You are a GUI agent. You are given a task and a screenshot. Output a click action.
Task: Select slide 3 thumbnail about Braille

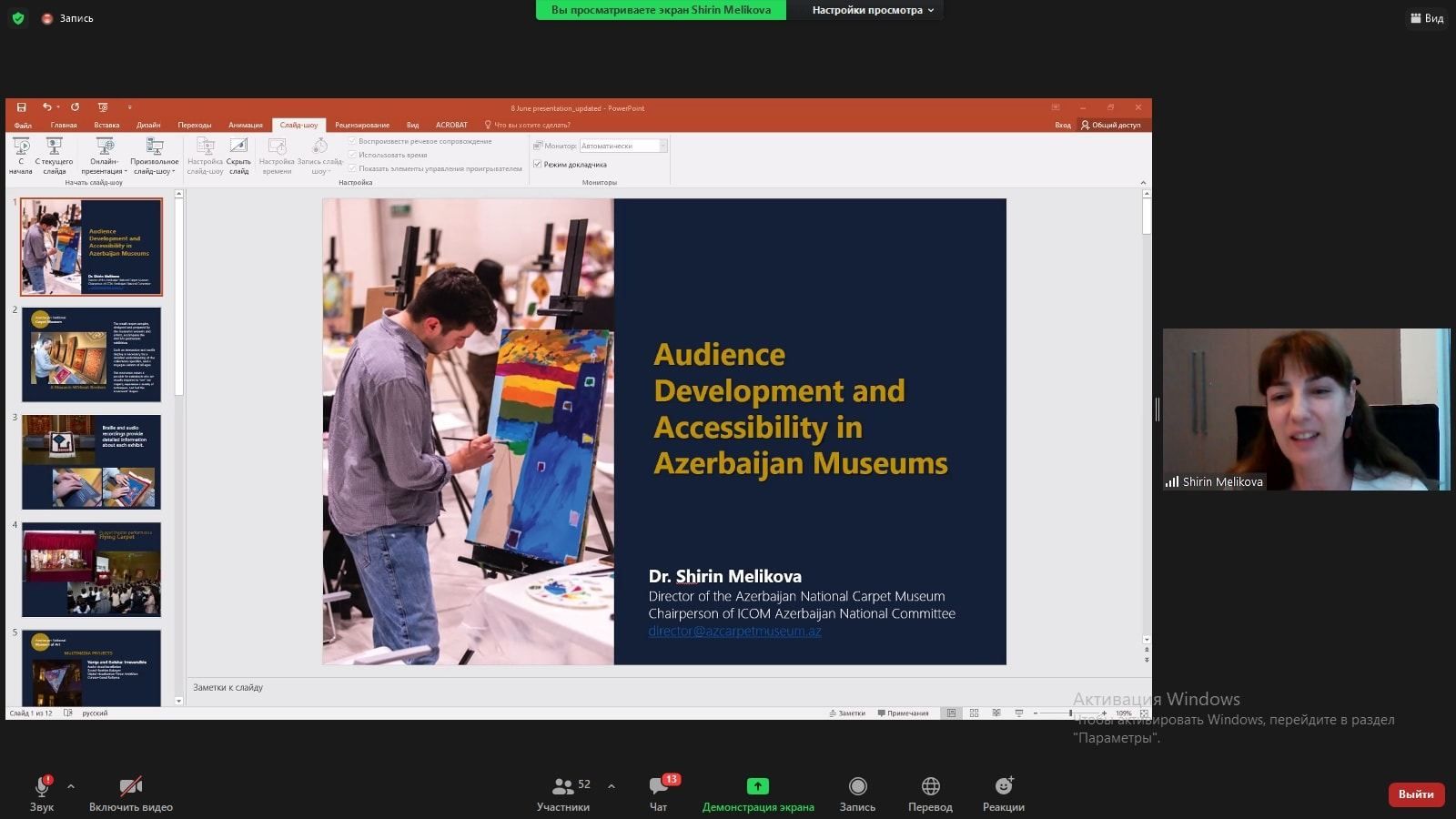point(91,461)
